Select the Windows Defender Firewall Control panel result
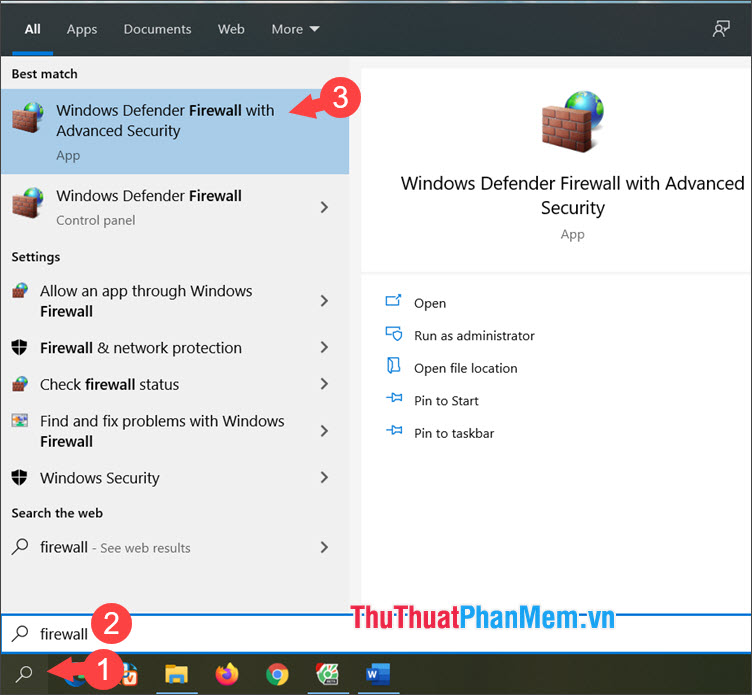 175,207
